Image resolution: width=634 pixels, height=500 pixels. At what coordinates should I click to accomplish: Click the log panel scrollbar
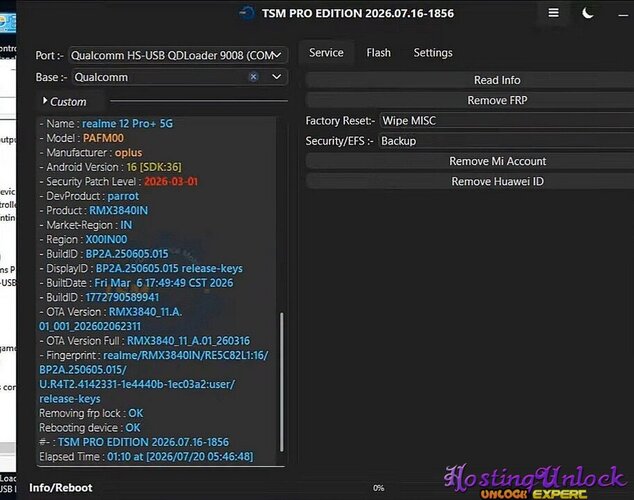click(x=282, y=382)
